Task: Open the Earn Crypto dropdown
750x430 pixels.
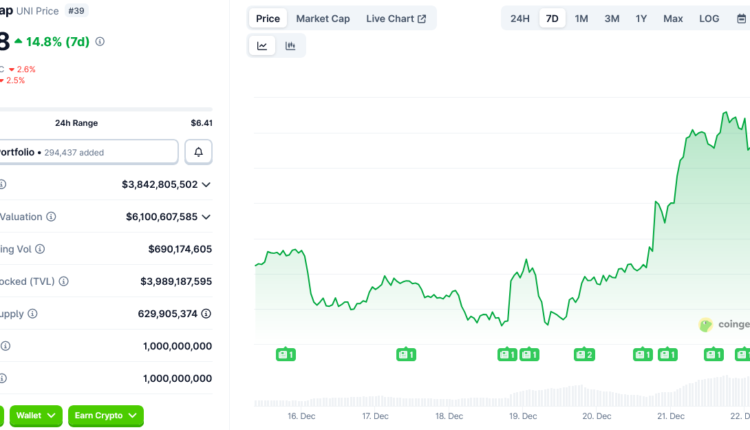Action: [x=105, y=415]
